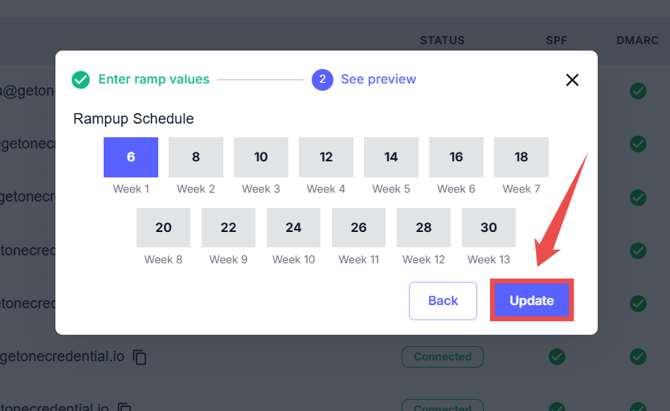This screenshot has width=670, height=411.
Task: Select Week 2 box showing 8
Action: coord(196,157)
